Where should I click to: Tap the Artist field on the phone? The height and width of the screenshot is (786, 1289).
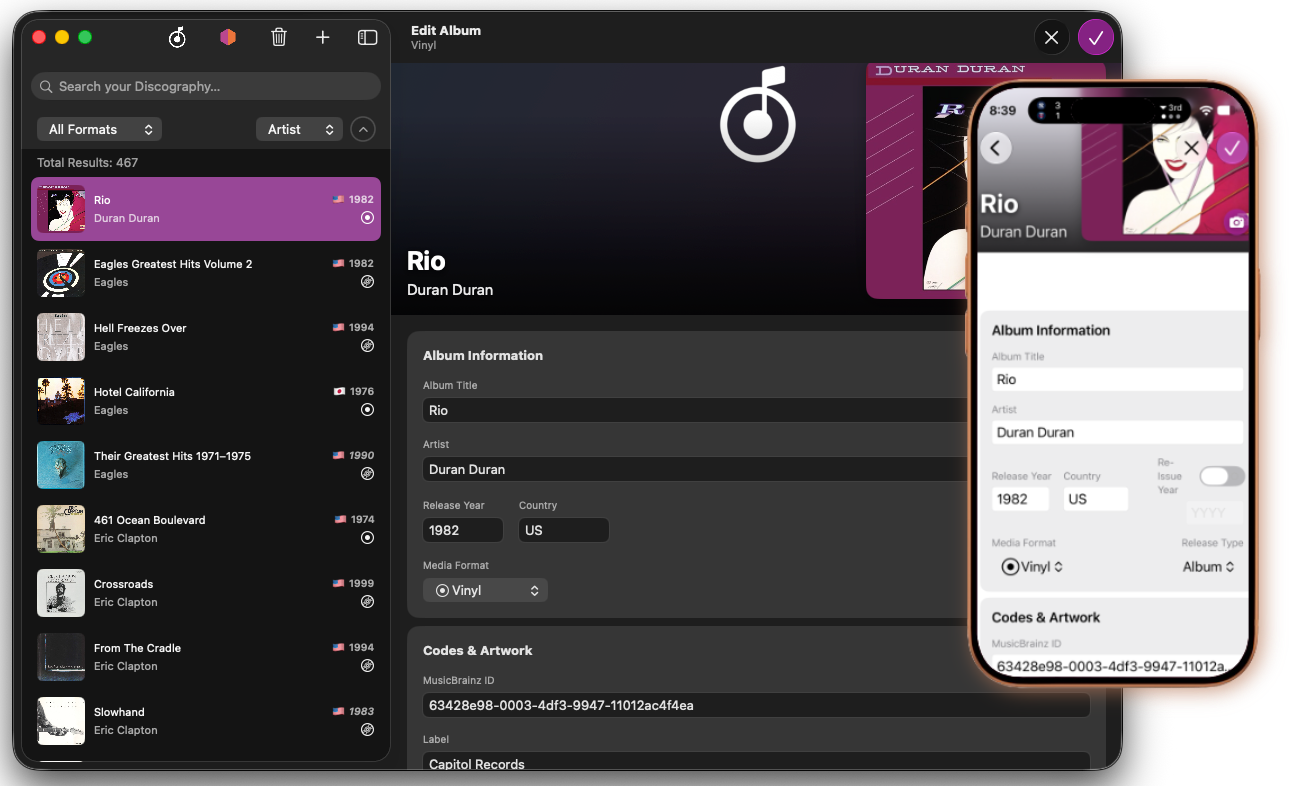(1118, 432)
